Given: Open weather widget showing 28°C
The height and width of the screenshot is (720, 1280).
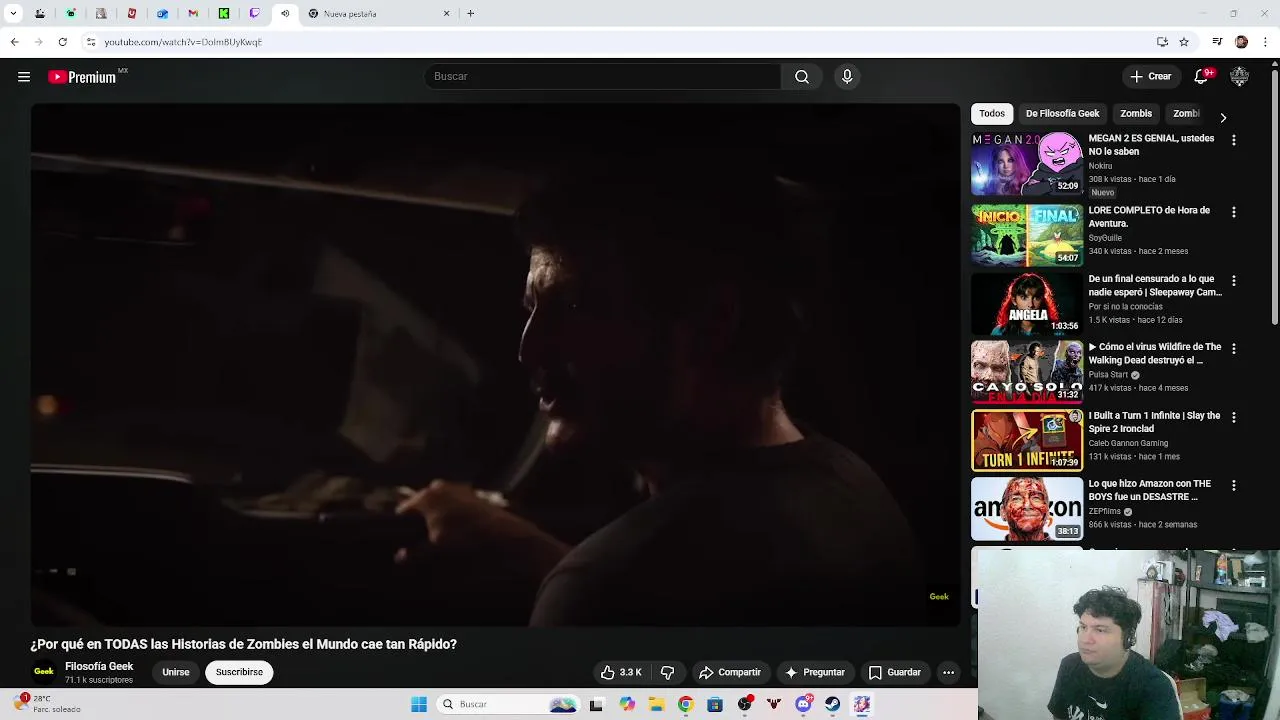Looking at the screenshot, I should (48, 704).
